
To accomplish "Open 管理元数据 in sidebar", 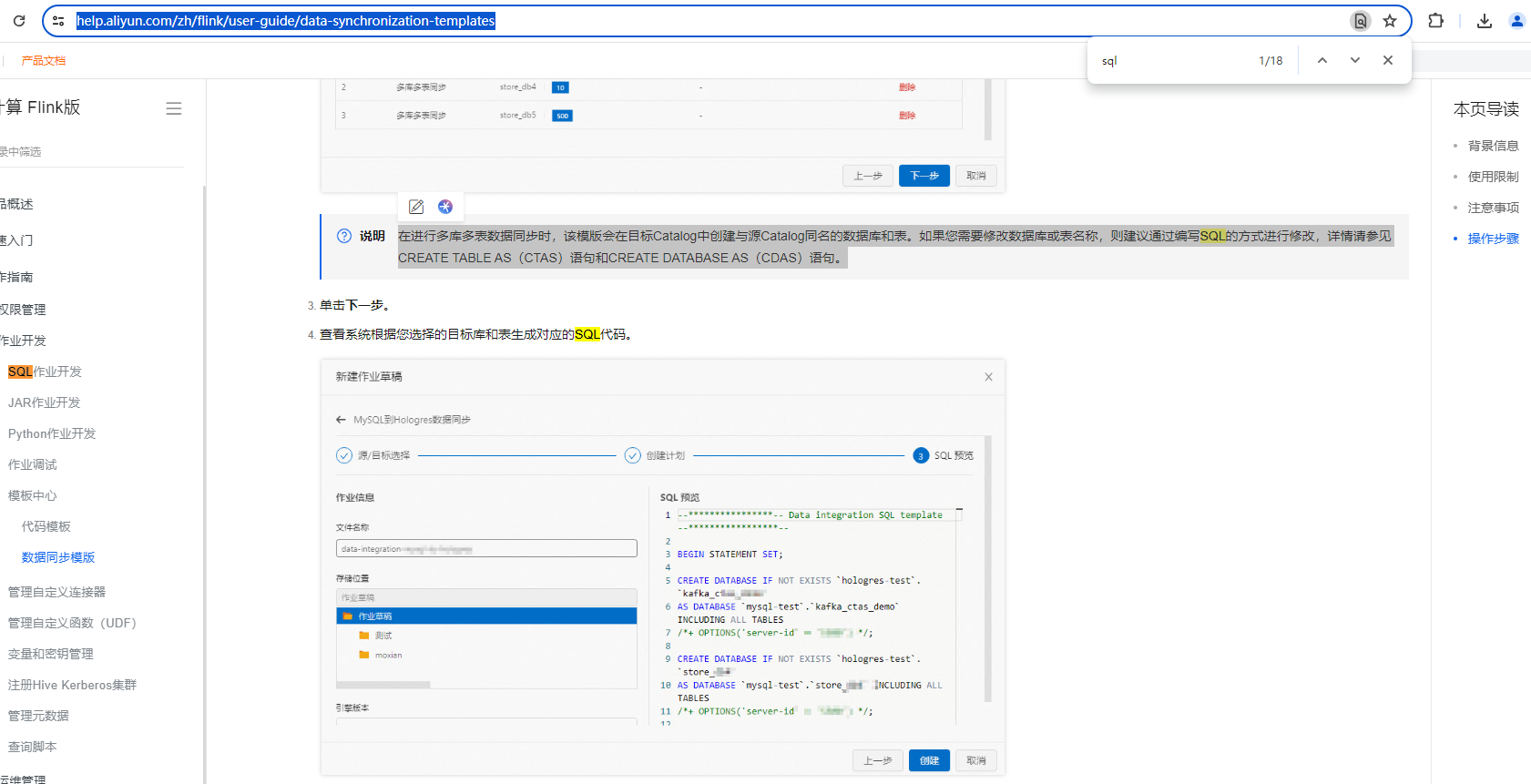I will (38, 716).
